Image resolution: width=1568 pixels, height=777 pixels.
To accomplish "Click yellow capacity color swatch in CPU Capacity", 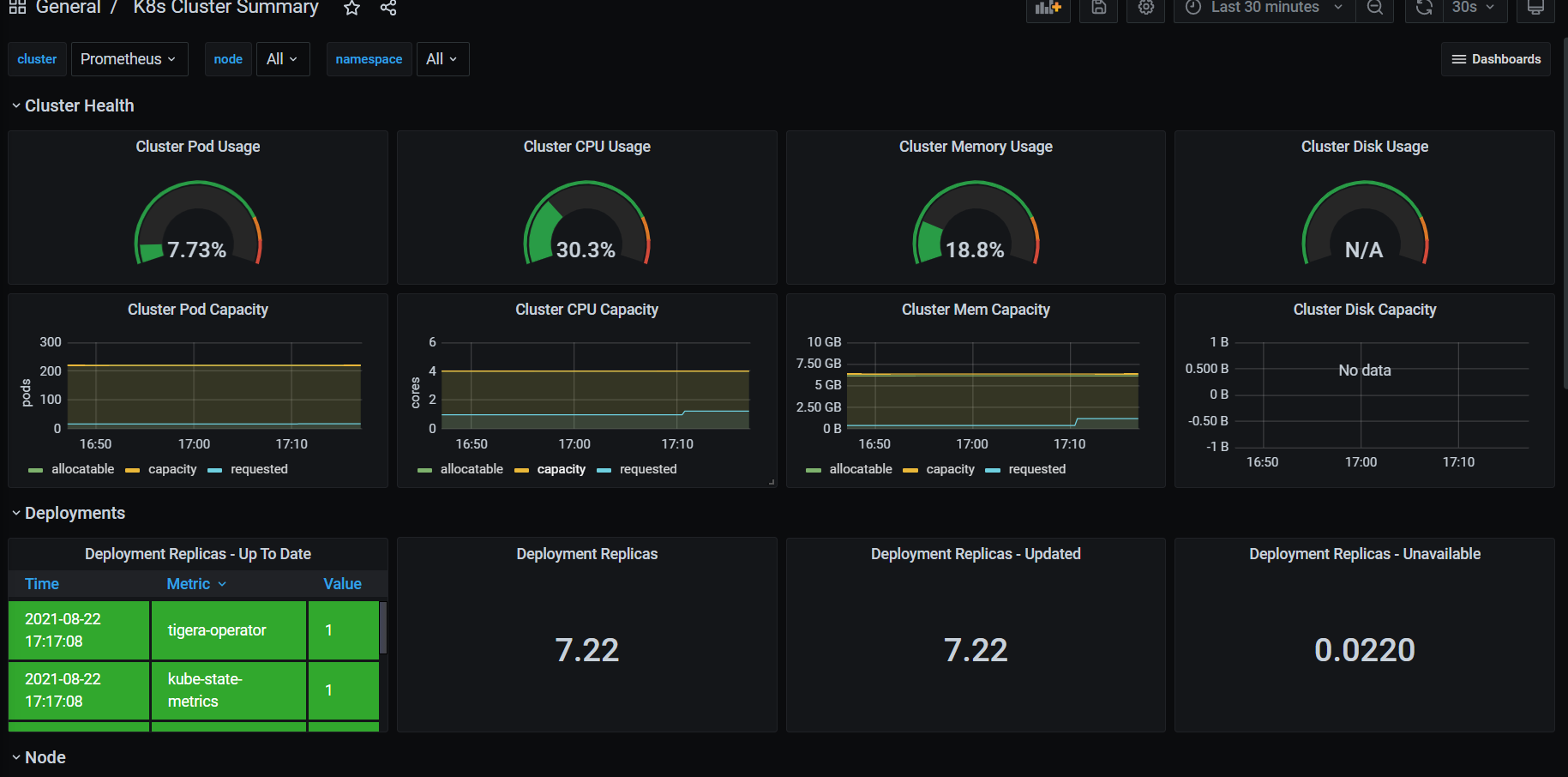I will (521, 470).
